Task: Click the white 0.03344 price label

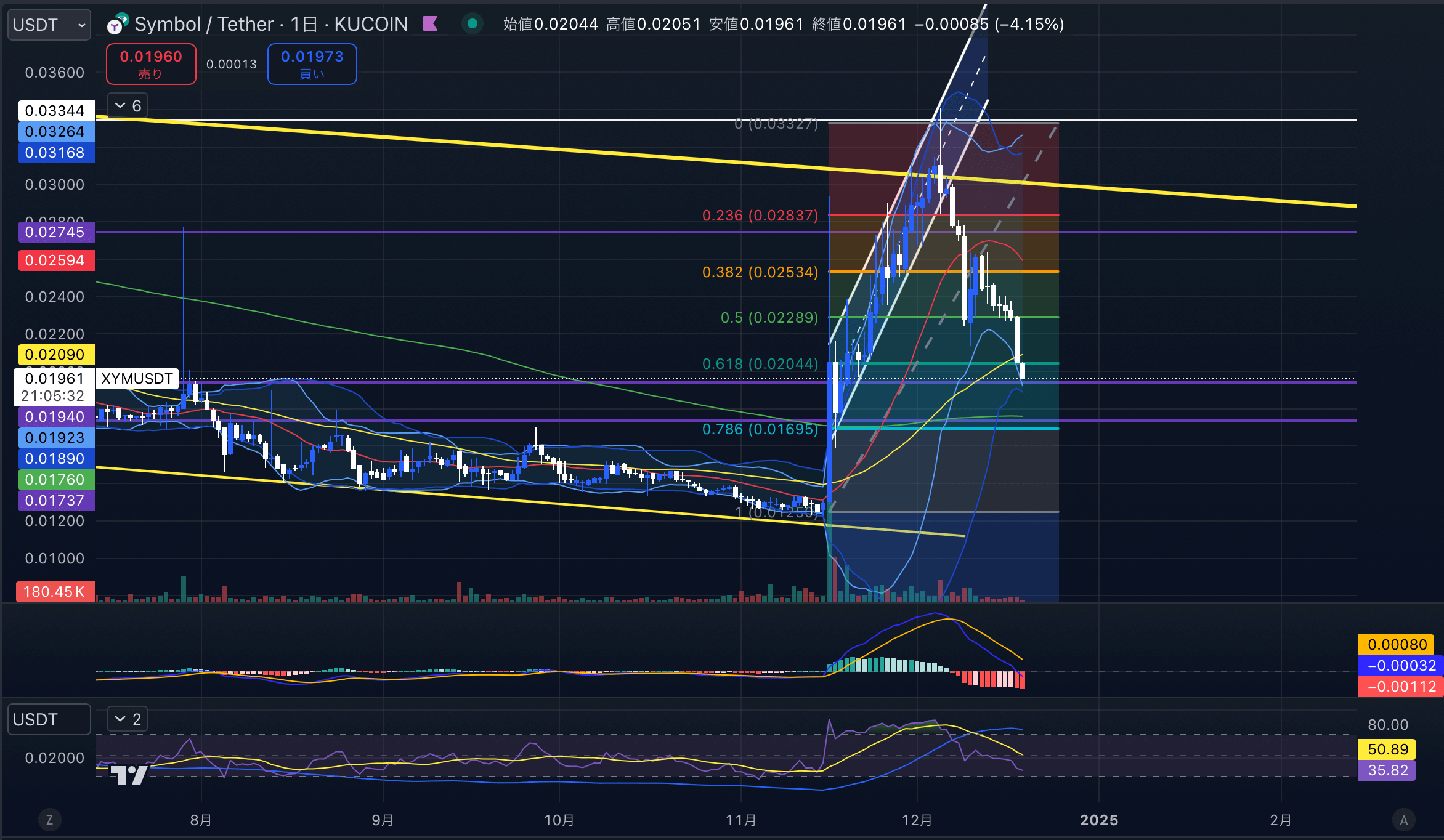Action: 55,111
